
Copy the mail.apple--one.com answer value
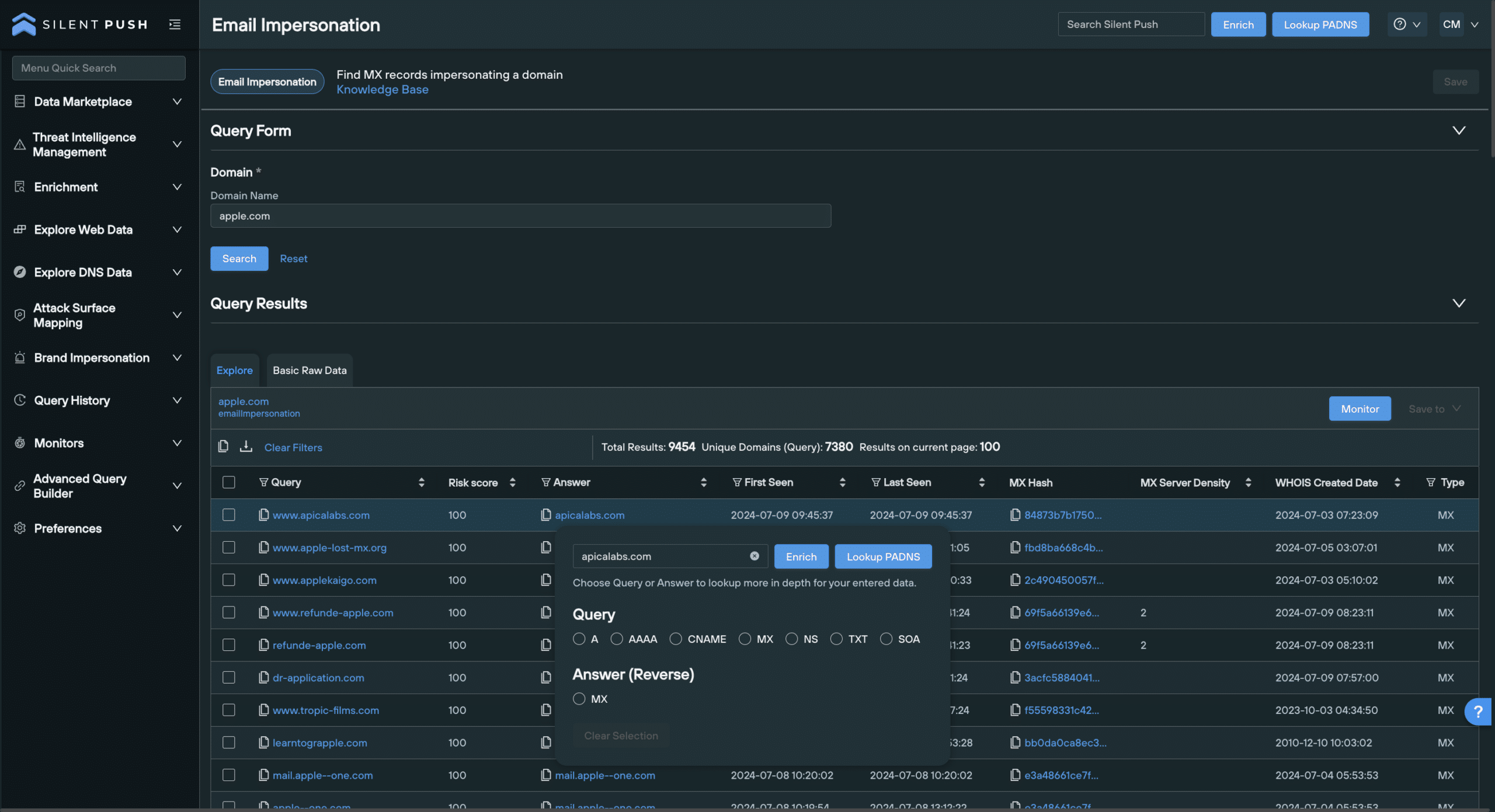[x=546, y=775]
